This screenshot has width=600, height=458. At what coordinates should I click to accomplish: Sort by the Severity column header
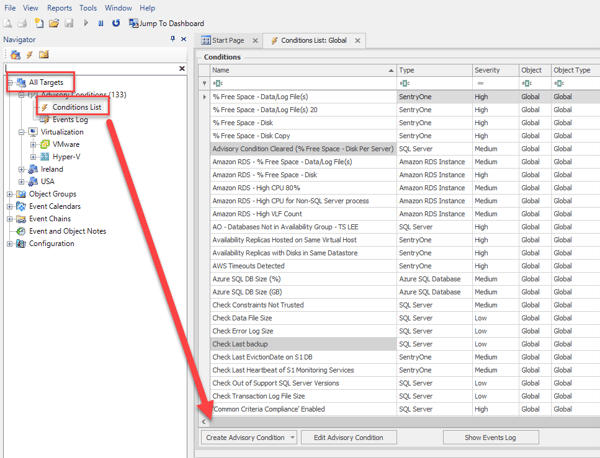496,70
